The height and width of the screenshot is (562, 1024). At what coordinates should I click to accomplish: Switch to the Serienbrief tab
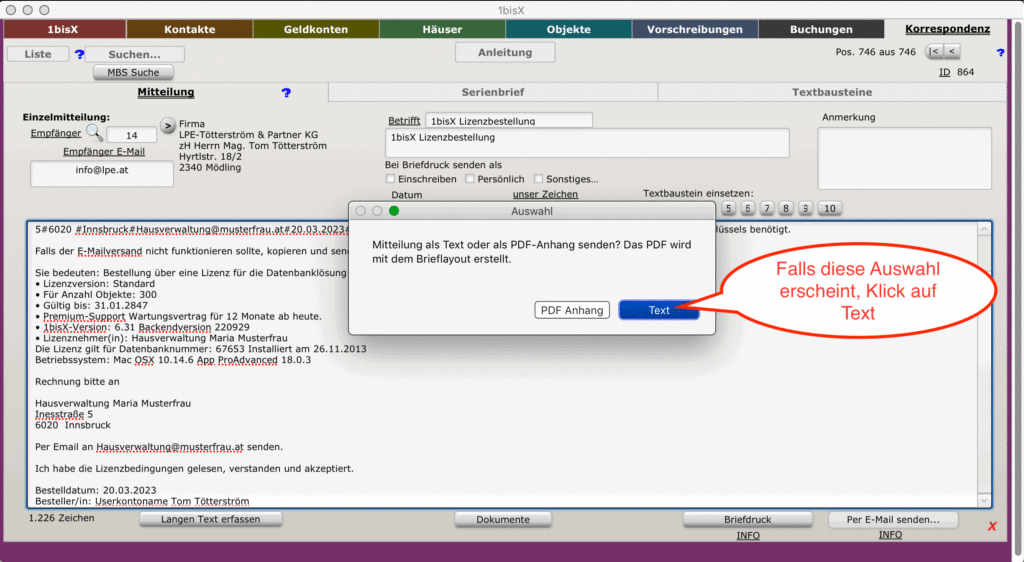coord(492,92)
